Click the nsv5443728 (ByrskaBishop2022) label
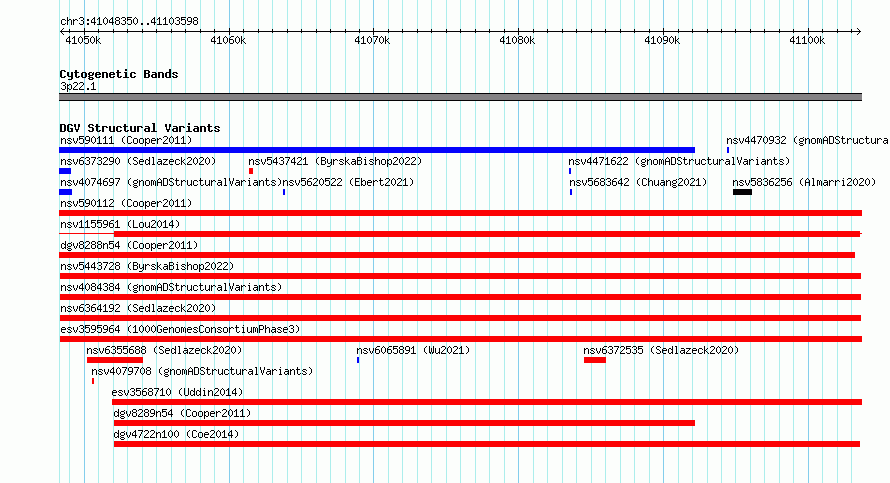Screen dimensions: 890x483 (147, 266)
